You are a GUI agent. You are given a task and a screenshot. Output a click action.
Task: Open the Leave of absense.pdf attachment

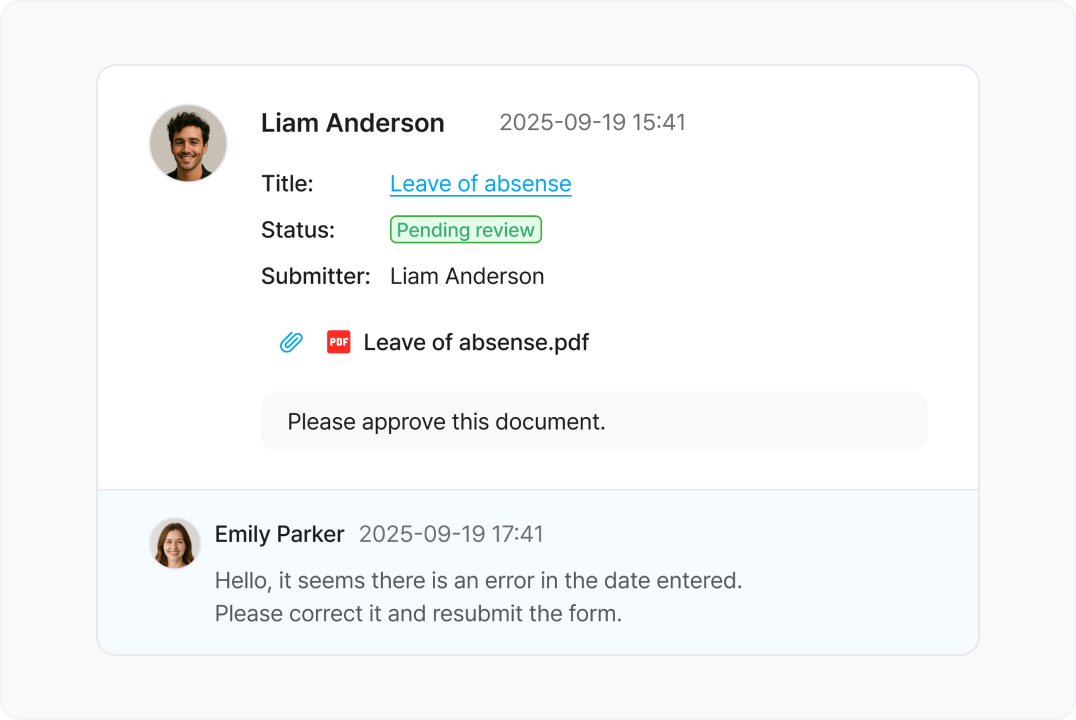[x=475, y=343]
